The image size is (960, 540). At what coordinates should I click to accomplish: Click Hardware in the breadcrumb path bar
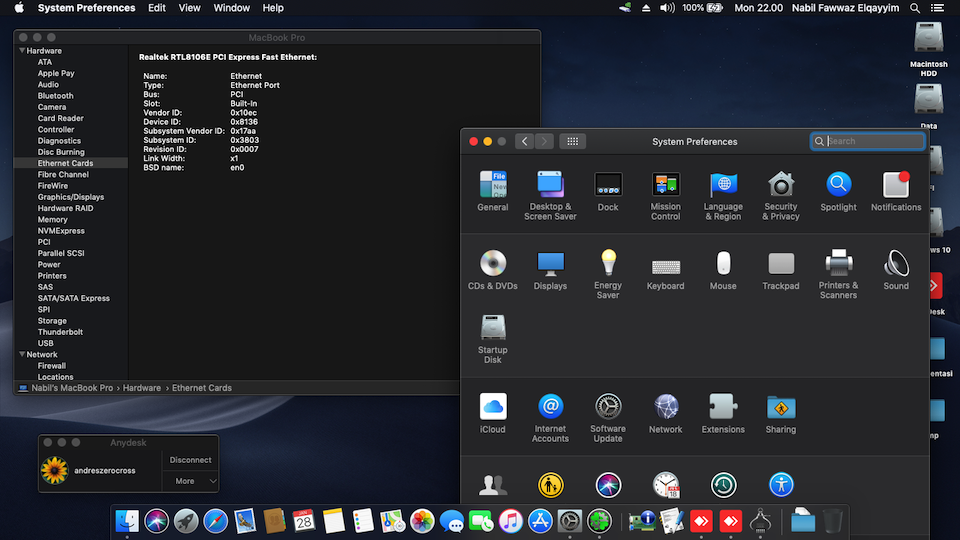coord(143,388)
